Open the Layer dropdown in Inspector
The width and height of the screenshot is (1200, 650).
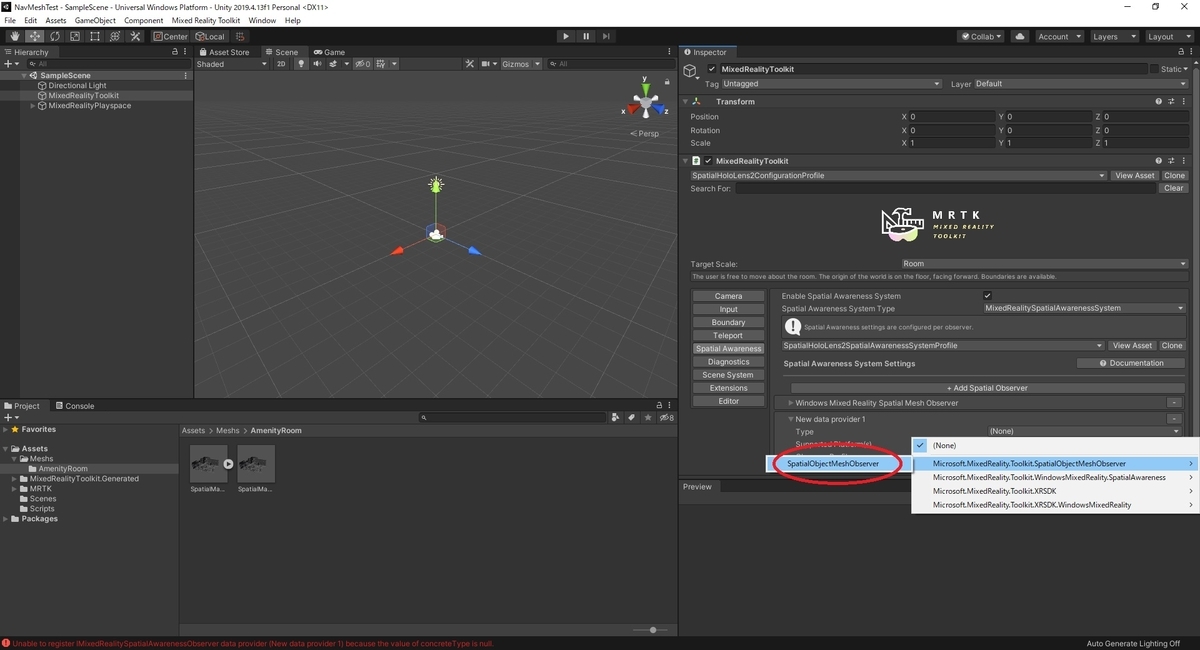(1081, 84)
